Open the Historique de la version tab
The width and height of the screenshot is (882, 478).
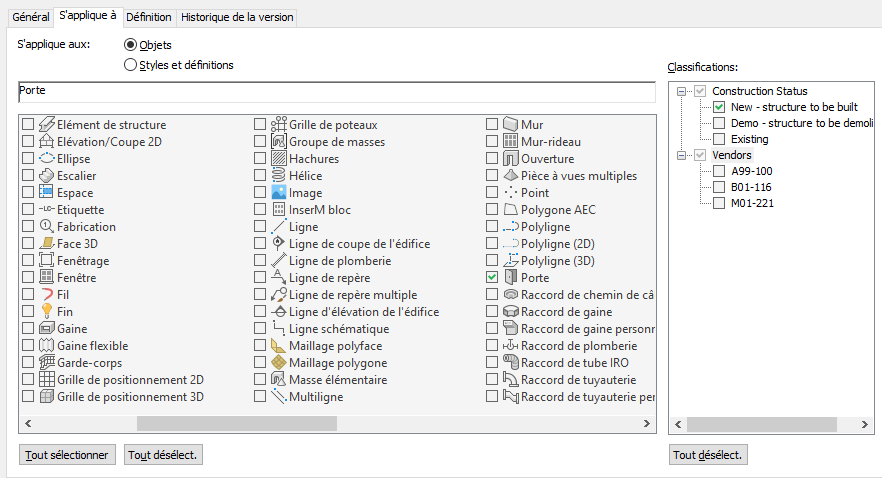[237, 17]
